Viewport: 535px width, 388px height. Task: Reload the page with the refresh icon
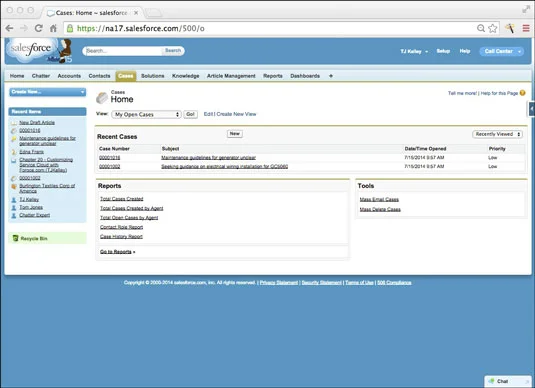coord(39,28)
